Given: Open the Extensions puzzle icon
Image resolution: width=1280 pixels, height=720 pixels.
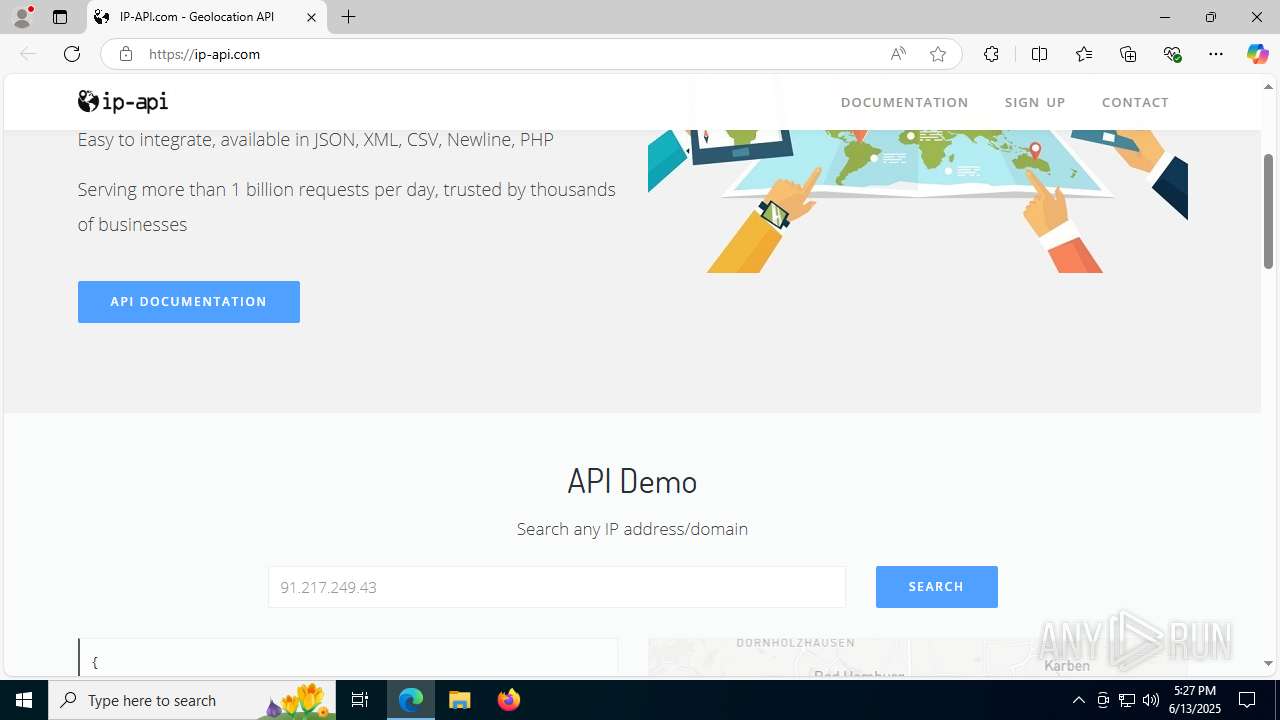Looking at the screenshot, I should [x=991, y=54].
